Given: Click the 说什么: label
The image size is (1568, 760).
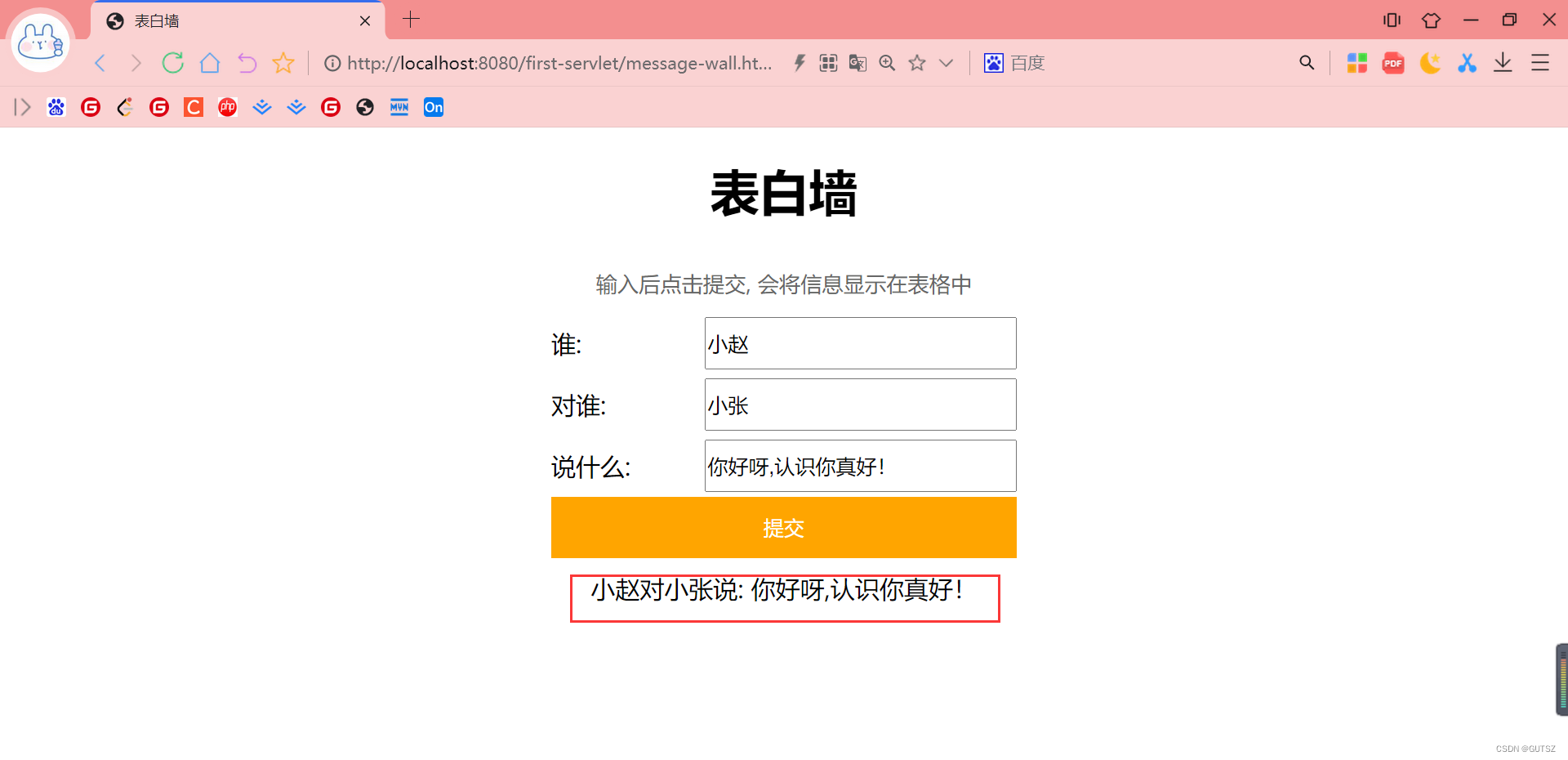Looking at the screenshot, I should coord(591,467).
